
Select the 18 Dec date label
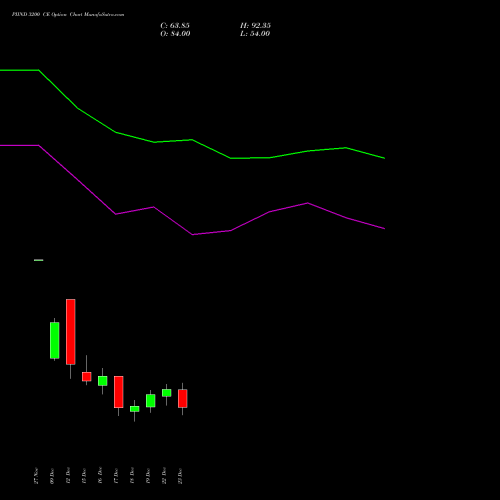(x=132, y=476)
